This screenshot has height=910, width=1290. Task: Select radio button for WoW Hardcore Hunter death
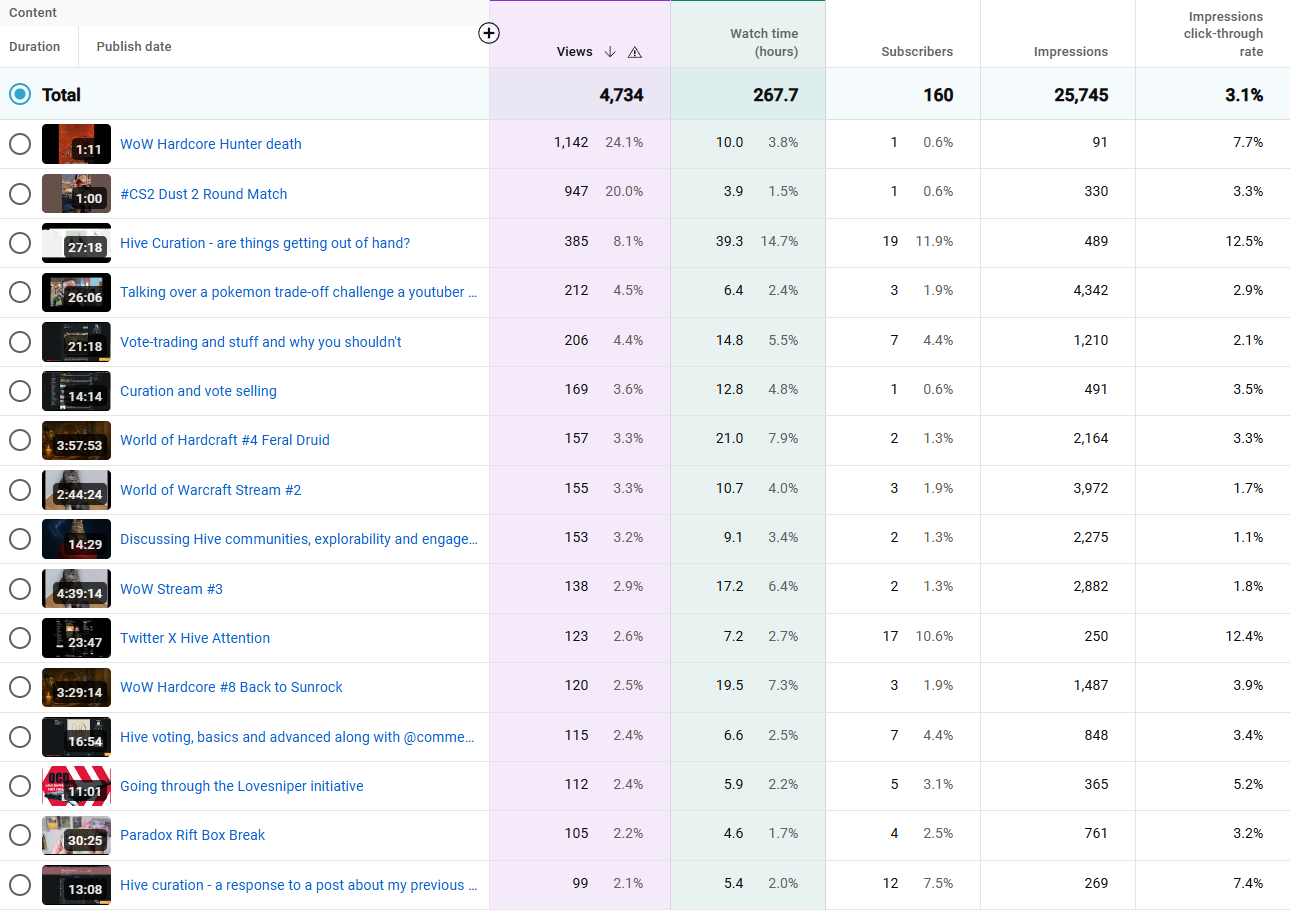pyautogui.click(x=20, y=144)
